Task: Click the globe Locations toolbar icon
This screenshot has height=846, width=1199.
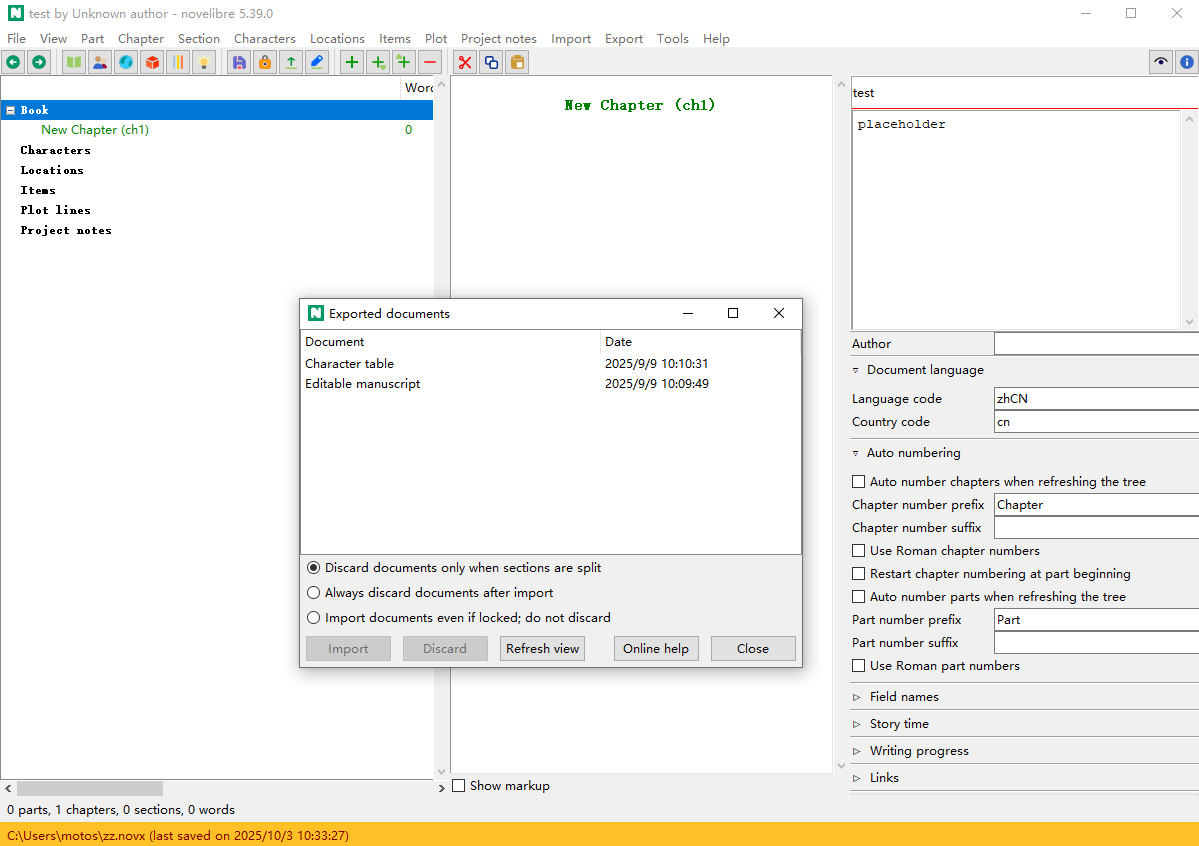Action: pyautogui.click(x=126, y=63)
